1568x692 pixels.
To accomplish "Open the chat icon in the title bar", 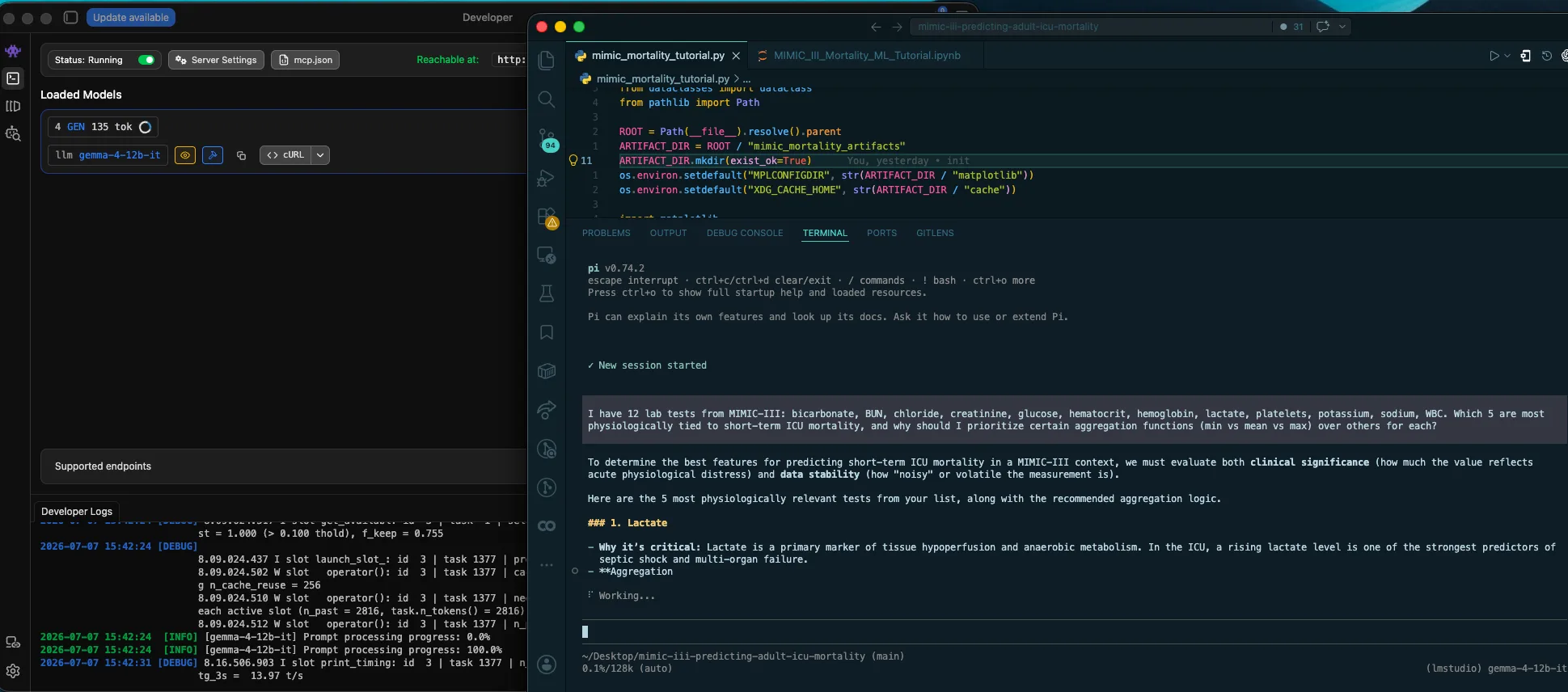I will pos(1323,27).
